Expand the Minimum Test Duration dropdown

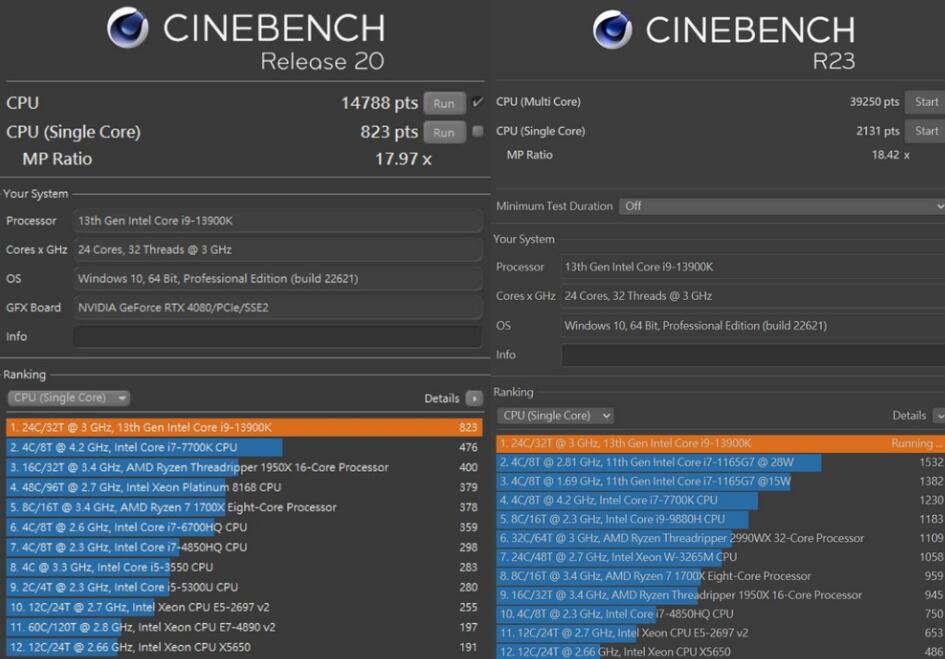pyautogui.click(x=781, y=206)
